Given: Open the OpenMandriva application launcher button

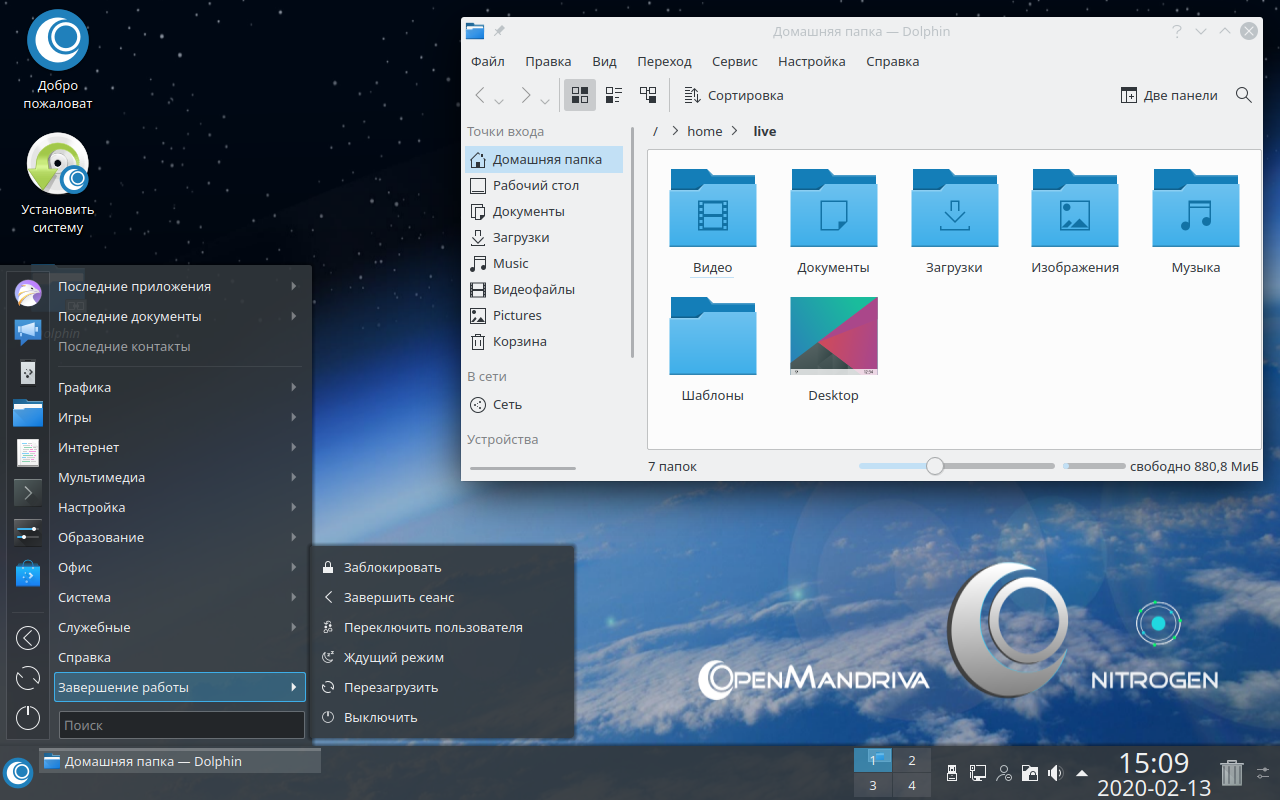Looking at the screenshot, I should (x=18, y=773).
